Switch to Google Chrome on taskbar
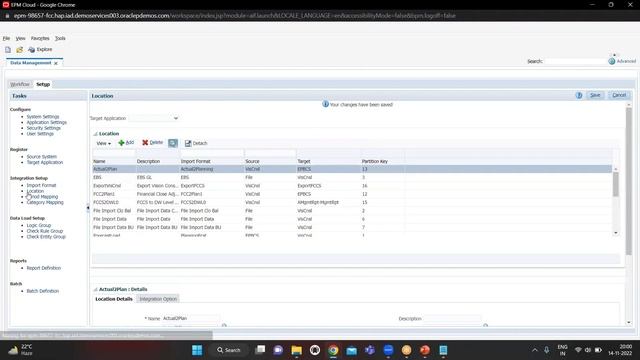The width and height of the screenshot is (640, 360). tap(333, 350)
